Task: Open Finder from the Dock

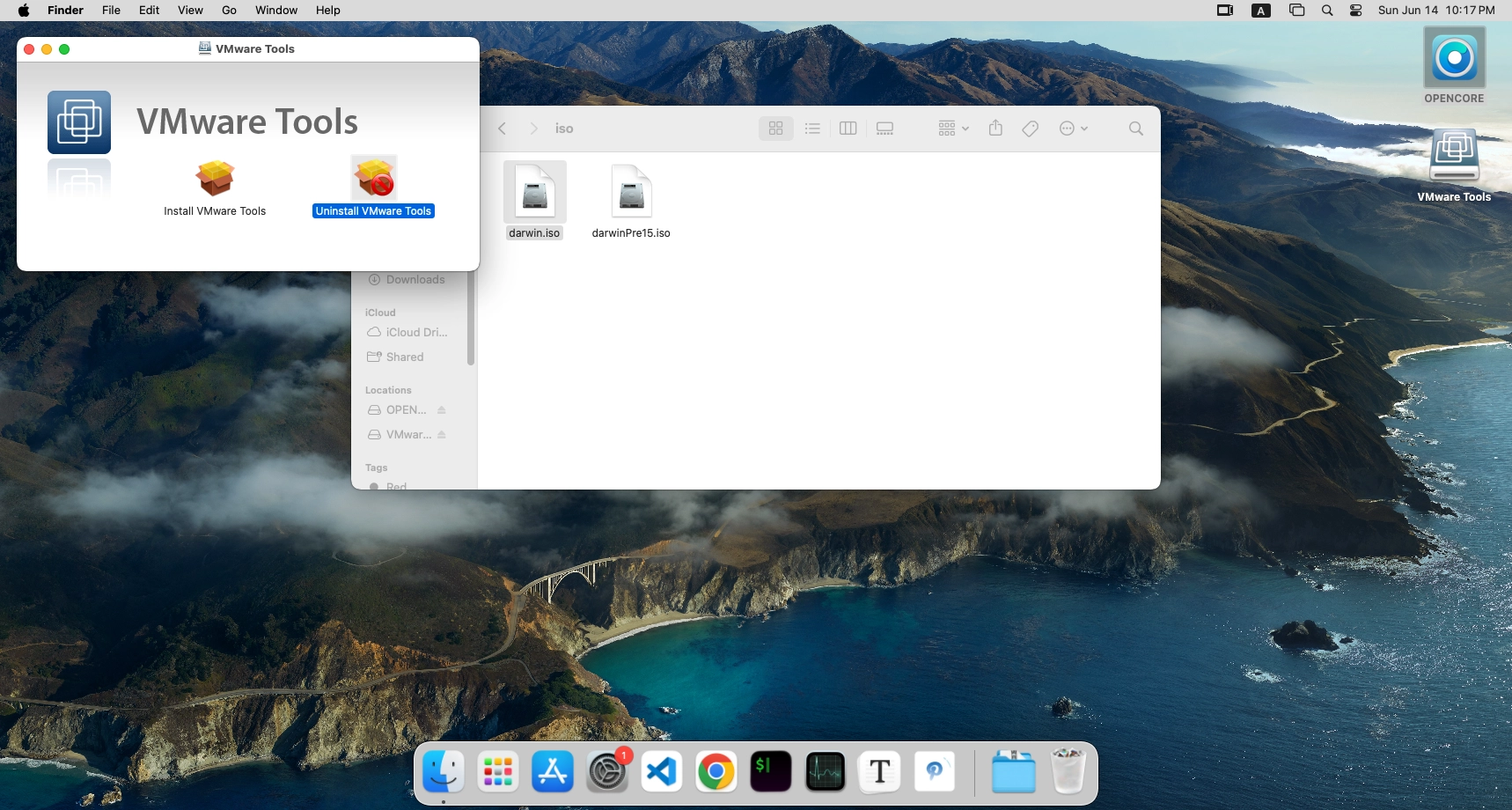Action: (x=444, y=772)
